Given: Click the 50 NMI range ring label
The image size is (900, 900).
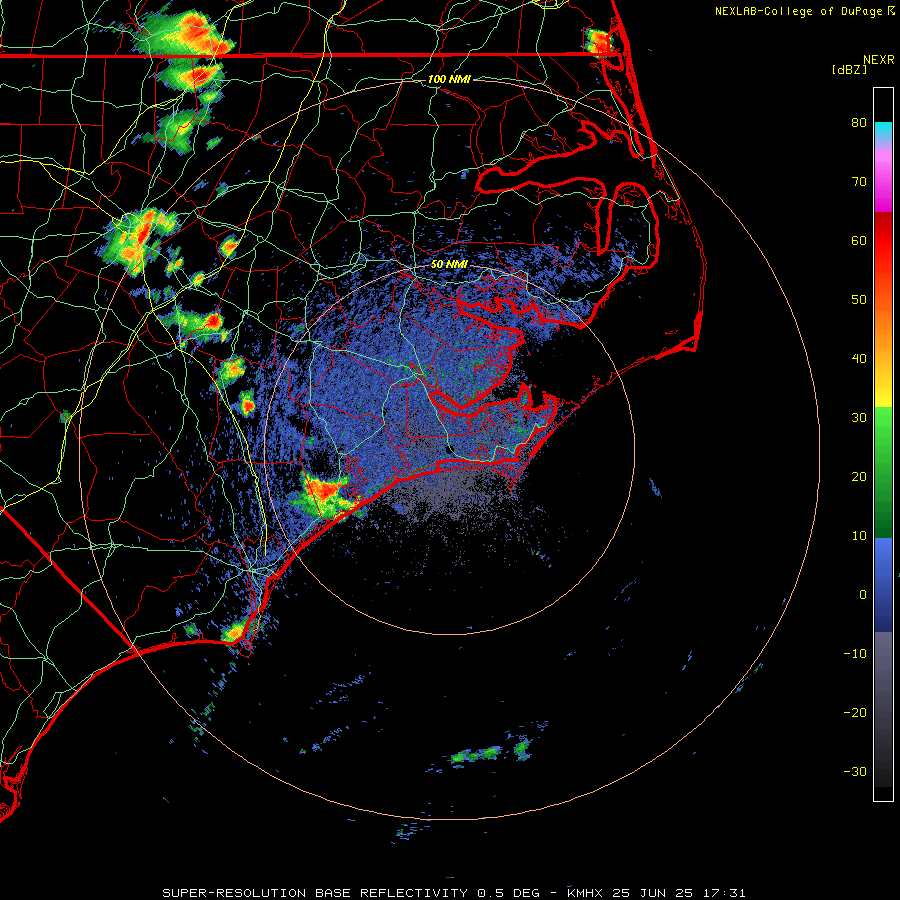Looking at the screenshot, I should coord(449,264).
